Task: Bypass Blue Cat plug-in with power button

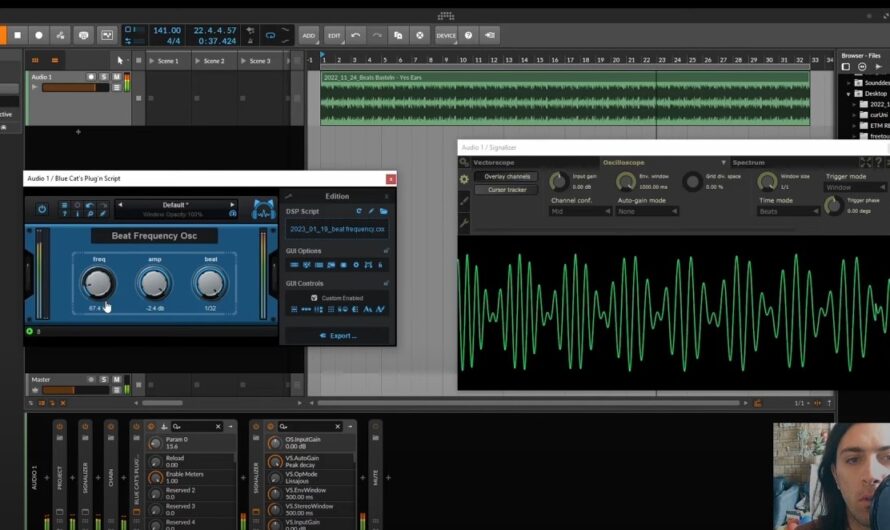Action: click(x=42, y=209)
